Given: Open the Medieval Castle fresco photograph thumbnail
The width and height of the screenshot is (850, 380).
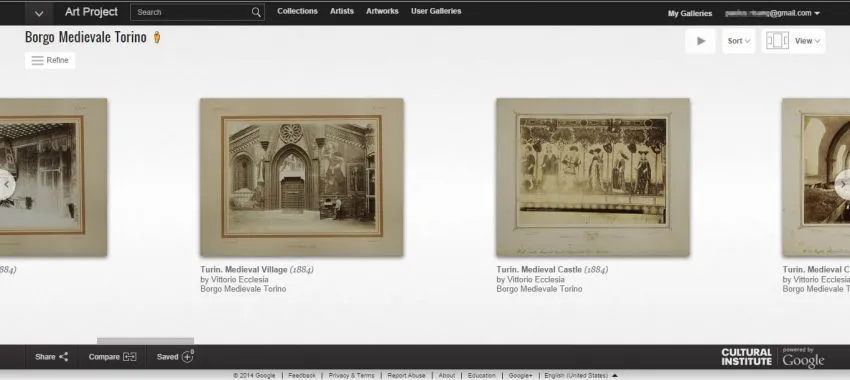Looking at the screenshot, I should click(x=593, y=177).
